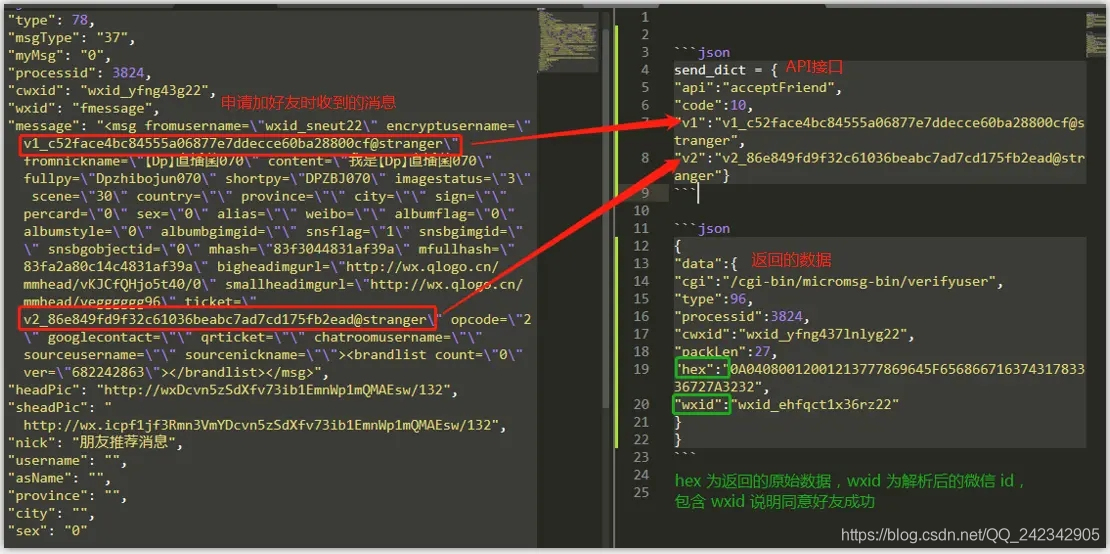
Task: Click the "packLen":27 line
Action: point(726,352)
